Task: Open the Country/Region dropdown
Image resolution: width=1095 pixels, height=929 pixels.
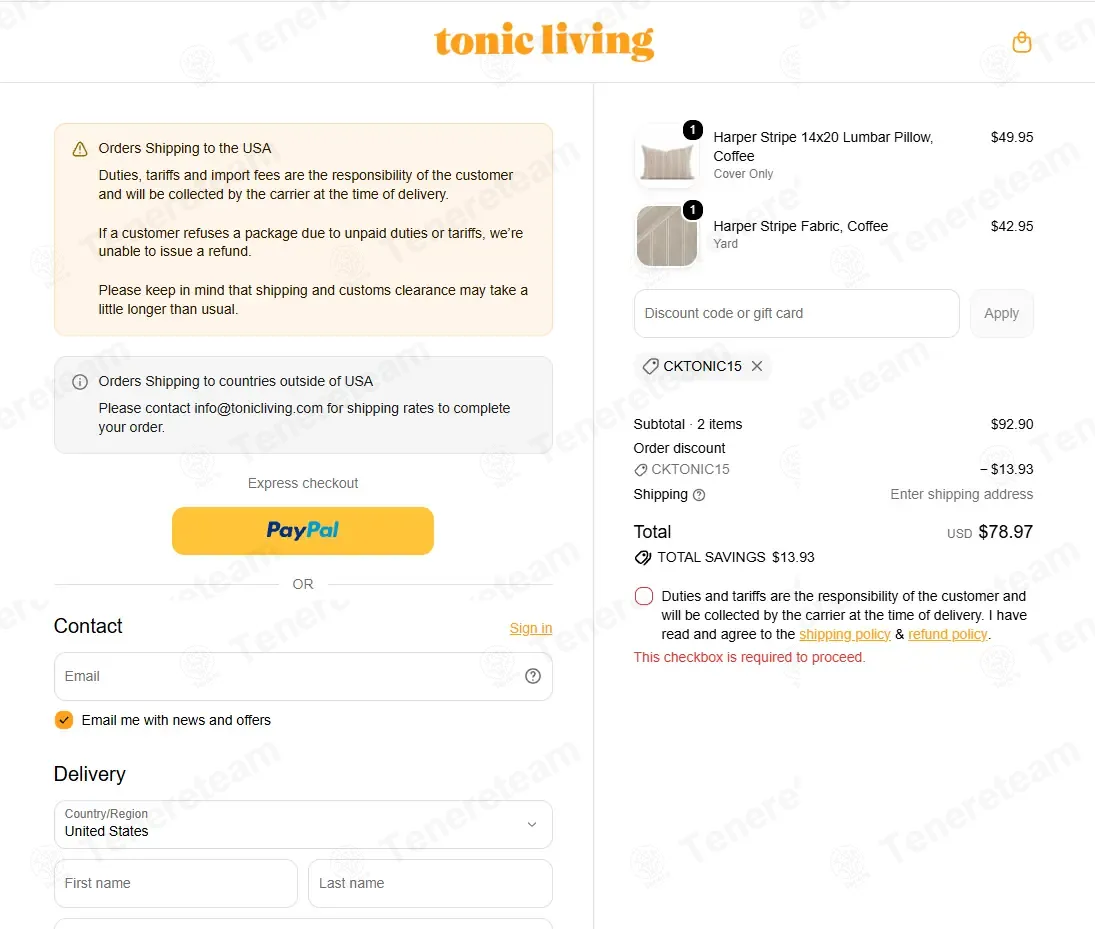Action: click(303, 824)
